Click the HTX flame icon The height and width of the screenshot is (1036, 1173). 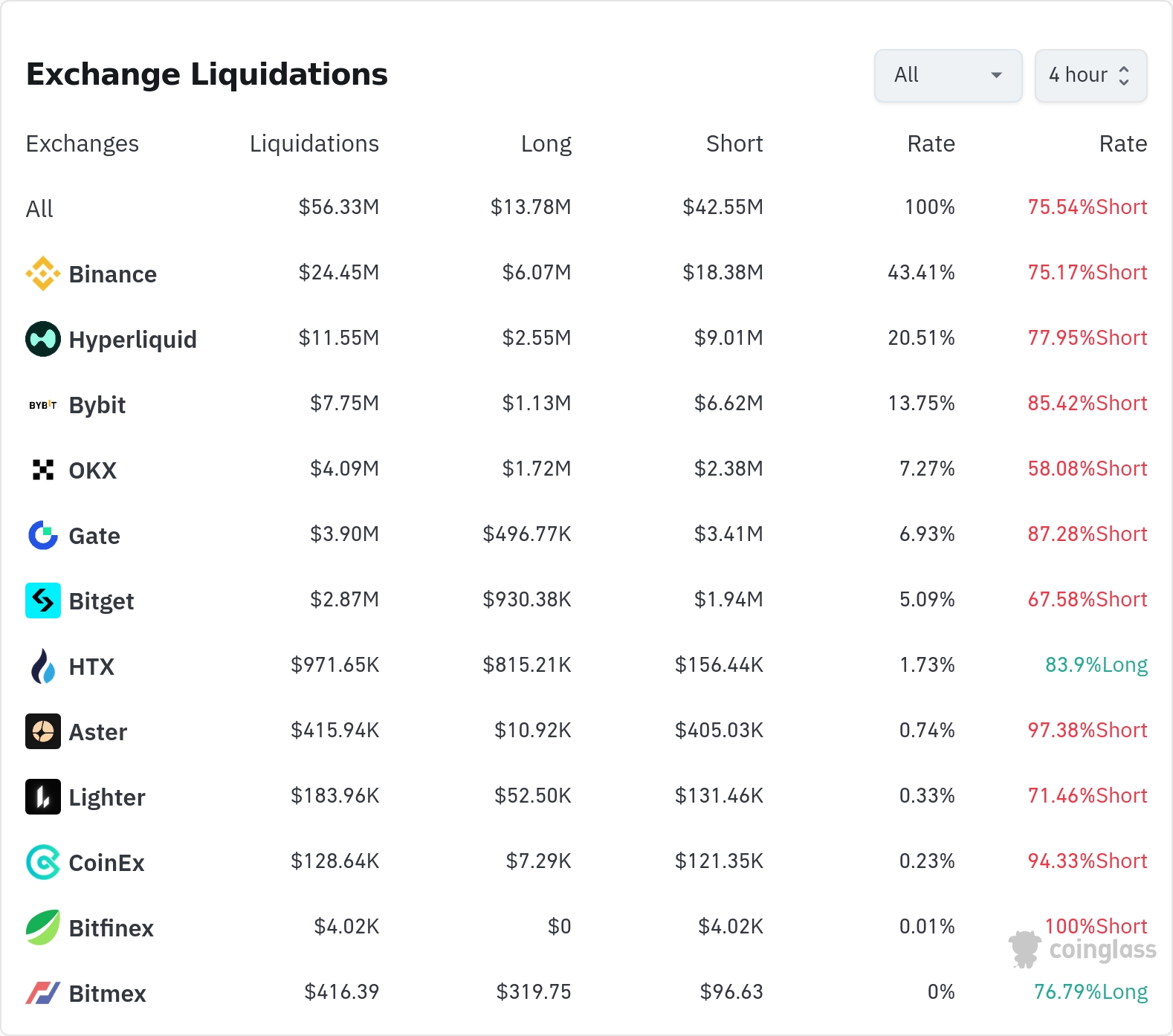pyautogui.click(x=43, y=666)
